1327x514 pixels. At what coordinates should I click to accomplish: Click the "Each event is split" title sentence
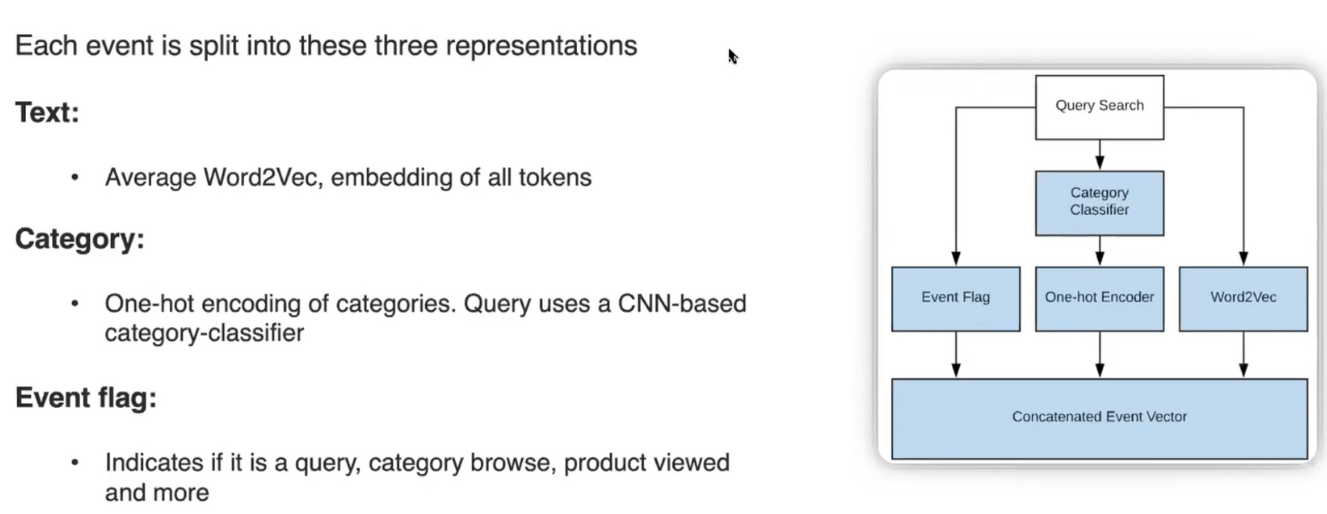click(326, 46)
